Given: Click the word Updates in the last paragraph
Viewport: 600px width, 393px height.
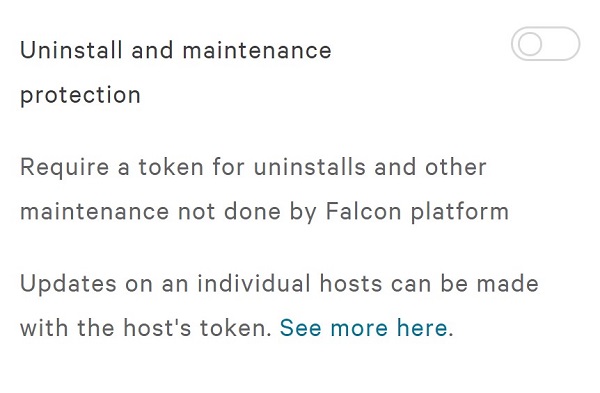Looking at the screenshot, I should coord(68,284).
